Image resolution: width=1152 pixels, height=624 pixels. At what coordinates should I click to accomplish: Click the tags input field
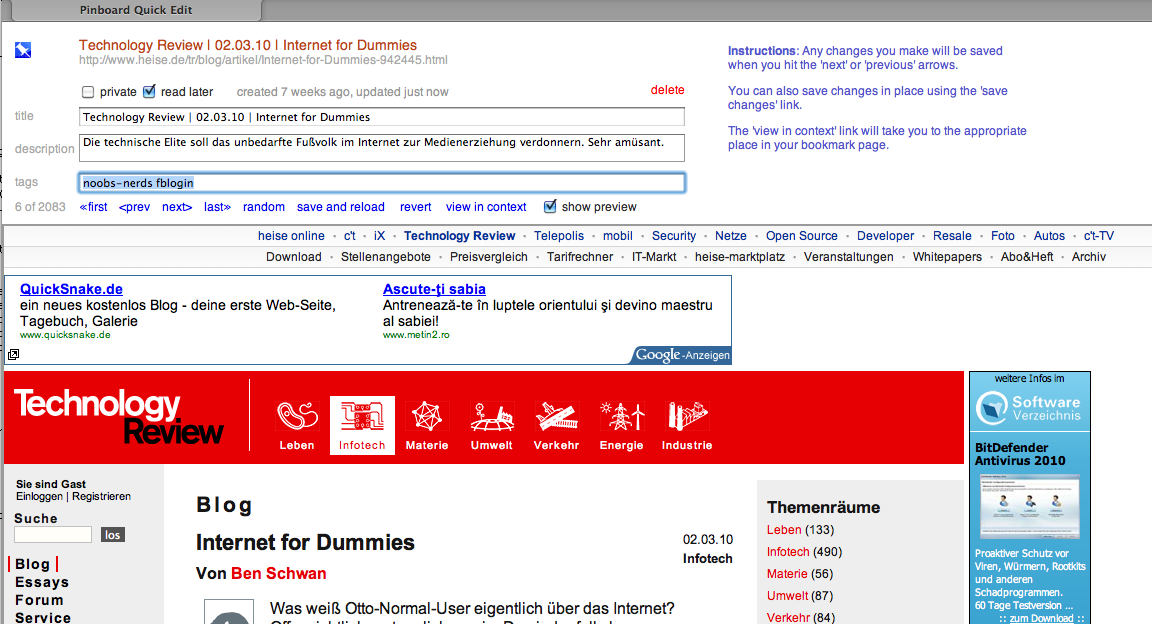pos(381,183)
